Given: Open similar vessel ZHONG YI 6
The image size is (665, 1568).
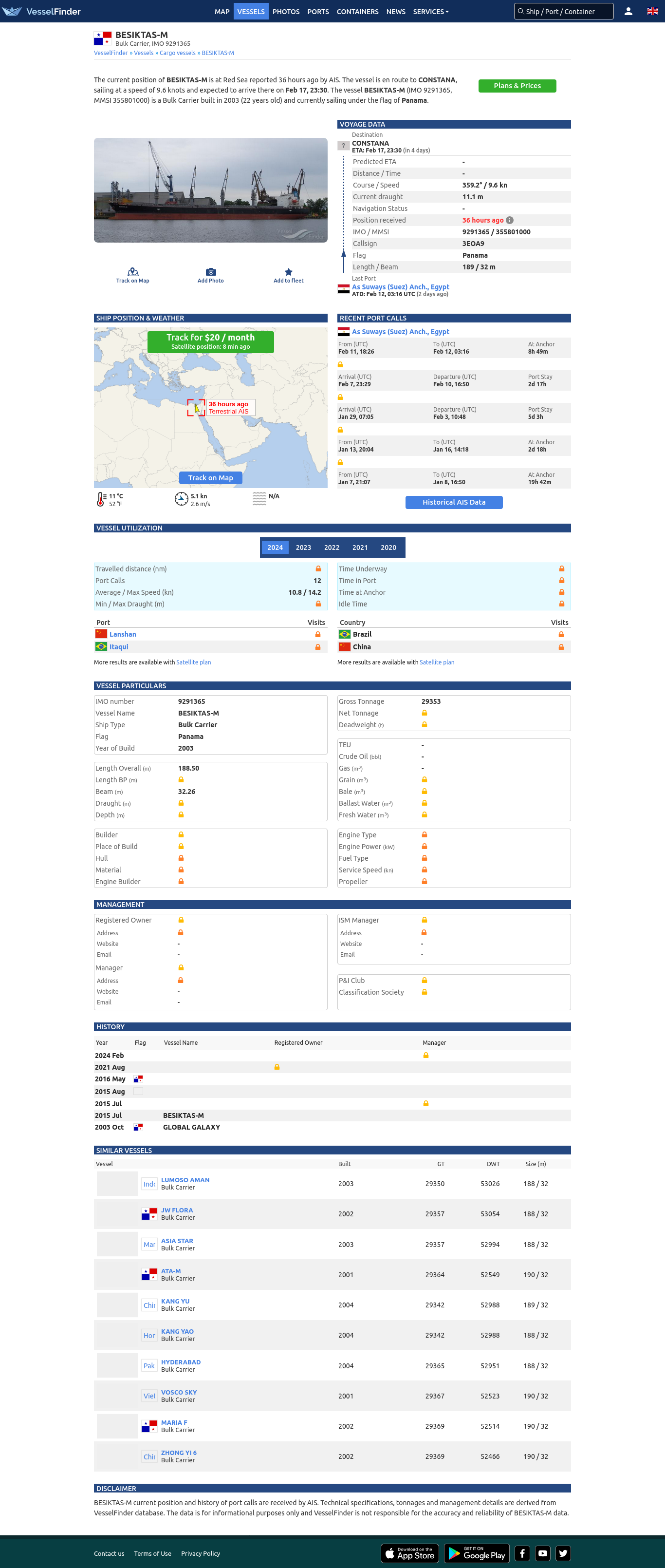Looking at the screenshot, I should pyautogui.click(x=179, y=1453).
